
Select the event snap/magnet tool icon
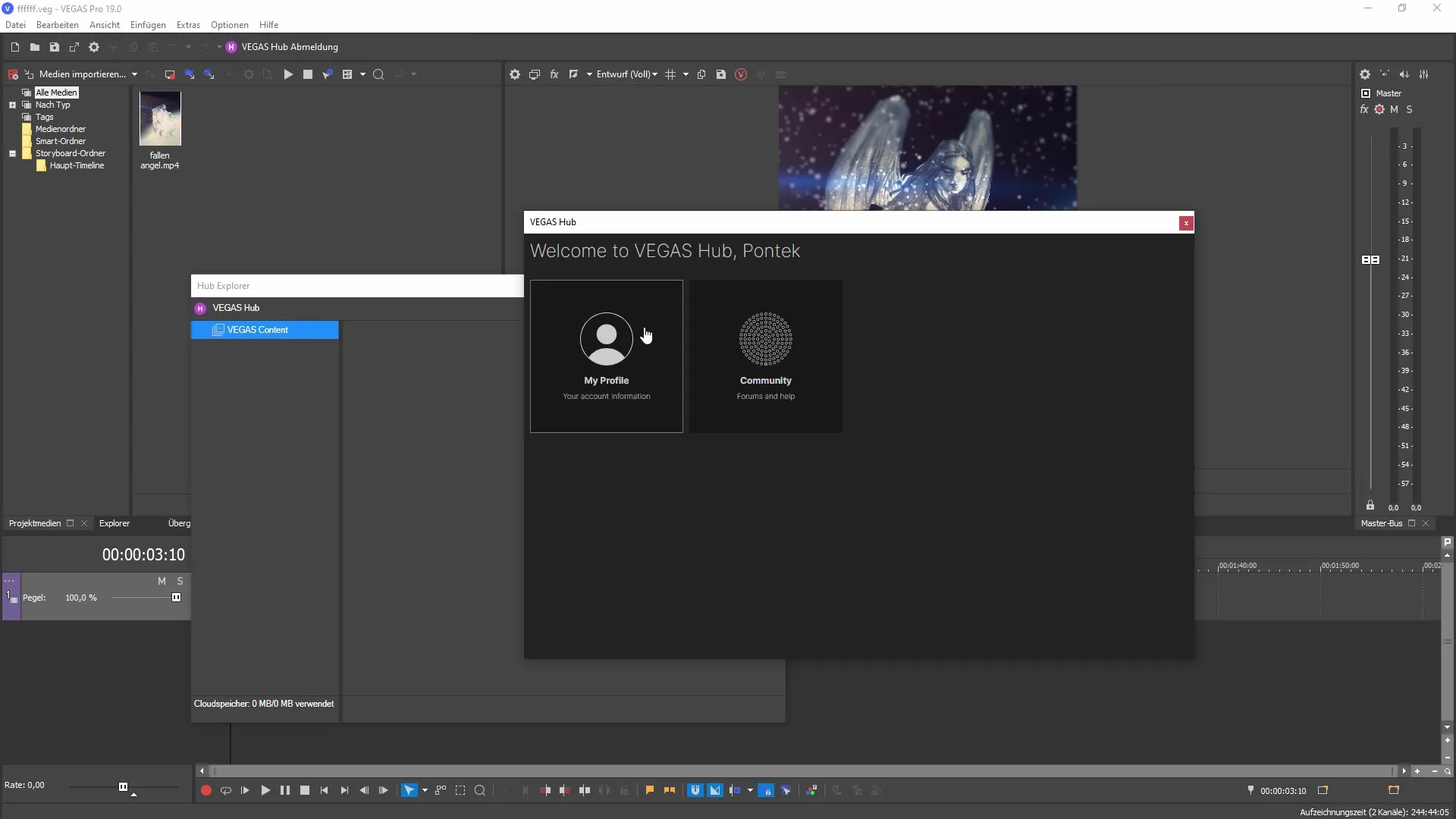(x=694, y=790)
